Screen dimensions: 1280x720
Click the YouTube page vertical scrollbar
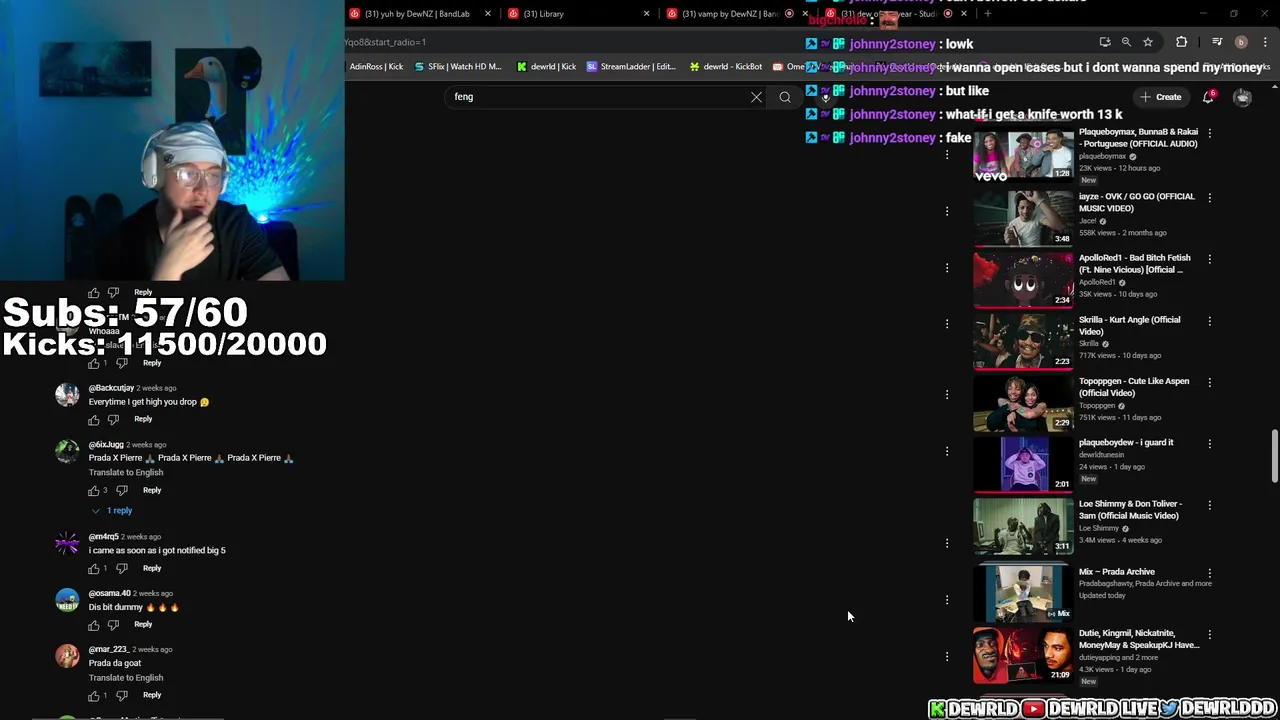tap(1274, 455)
